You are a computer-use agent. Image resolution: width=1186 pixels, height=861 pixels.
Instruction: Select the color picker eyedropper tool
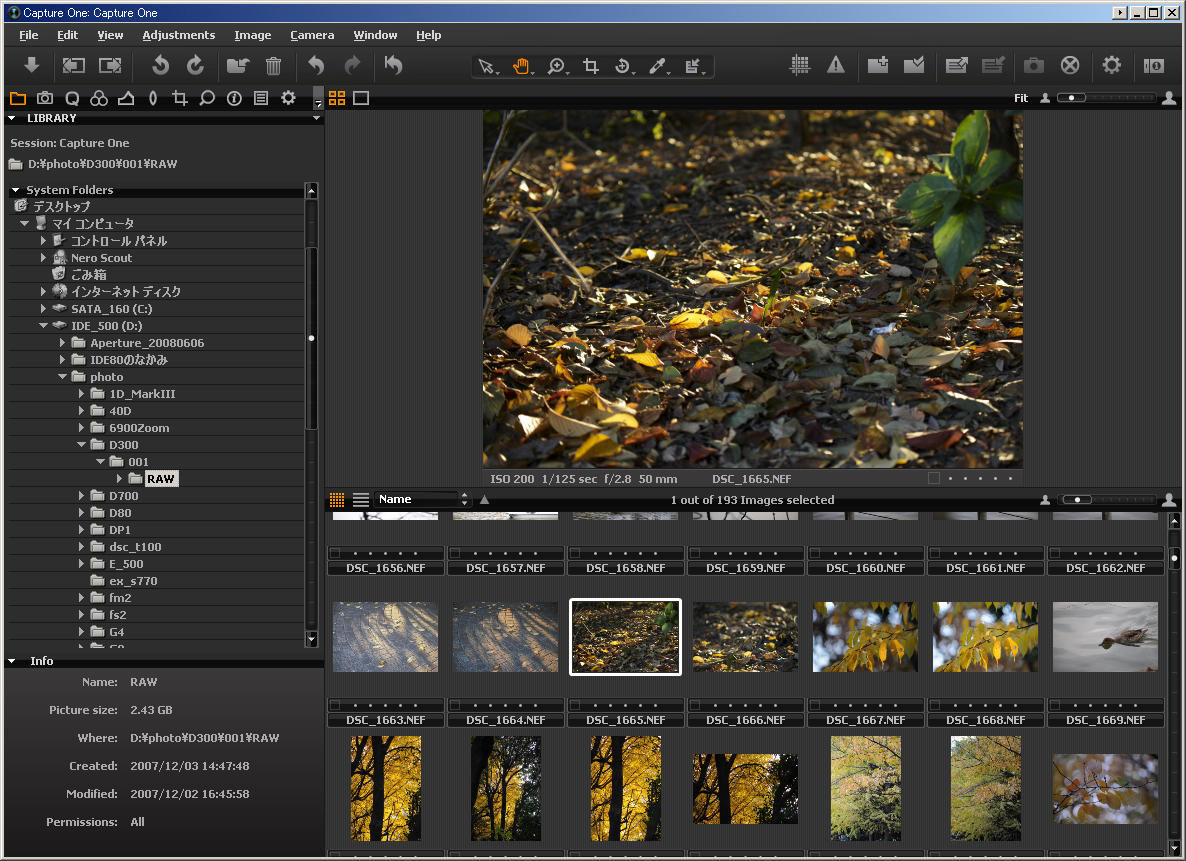coord(658,66)
